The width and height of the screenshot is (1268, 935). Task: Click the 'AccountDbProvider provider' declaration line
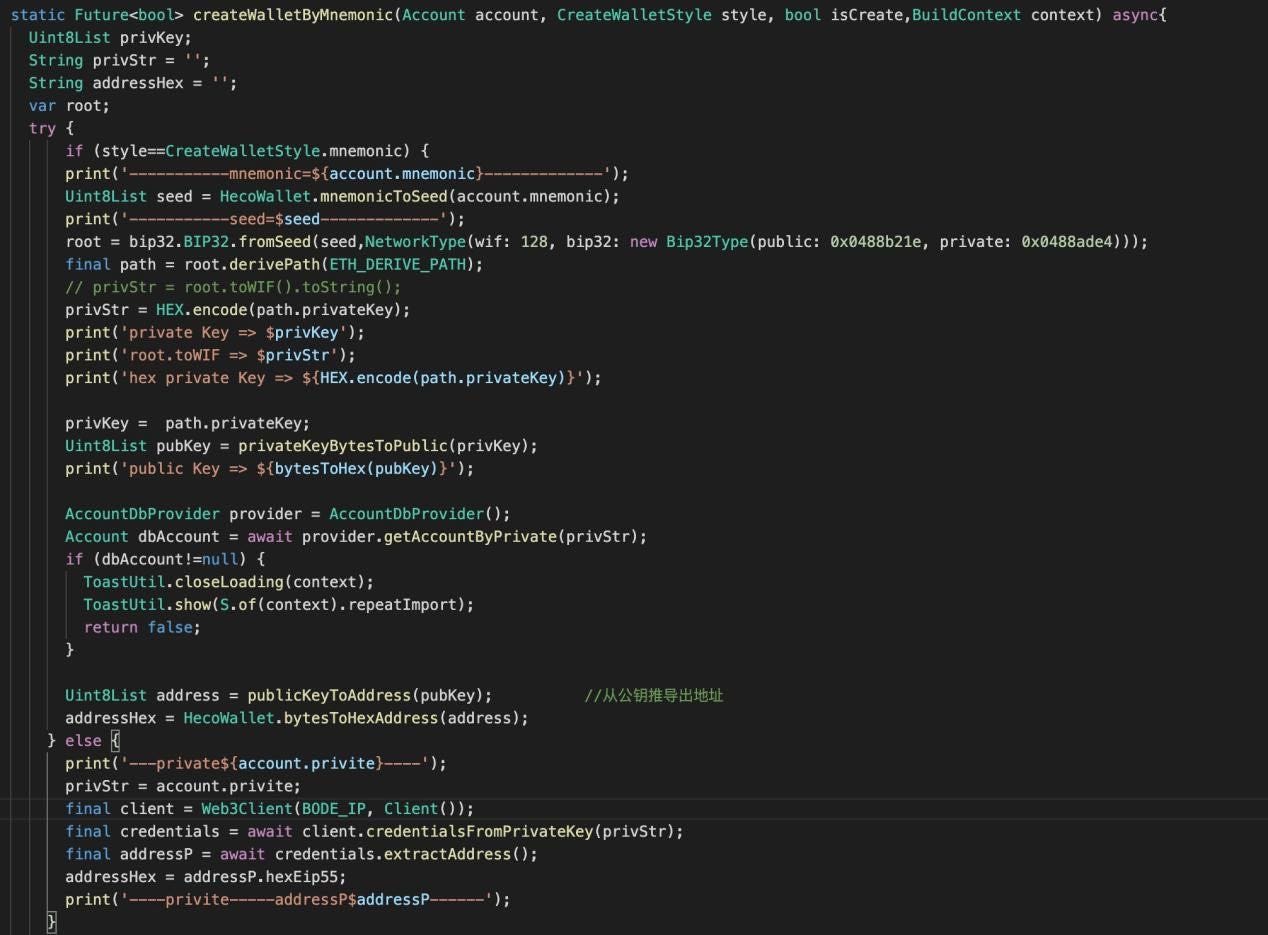(x=288, y=513)
